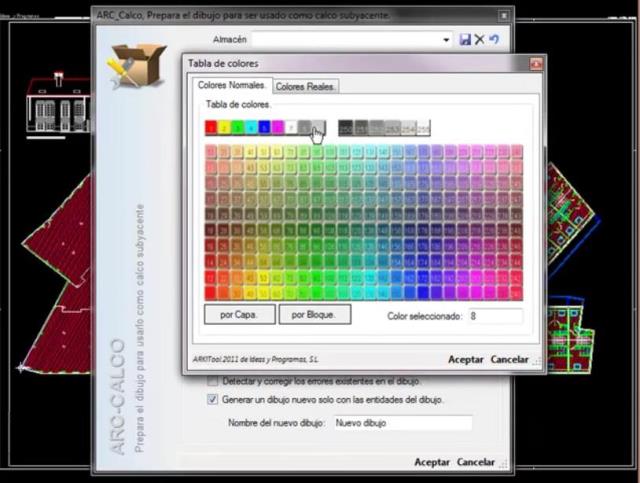Pick the red swatch numbered 1
The height and width of the screenshot is (483, 640).
click(x=211, y=128)
